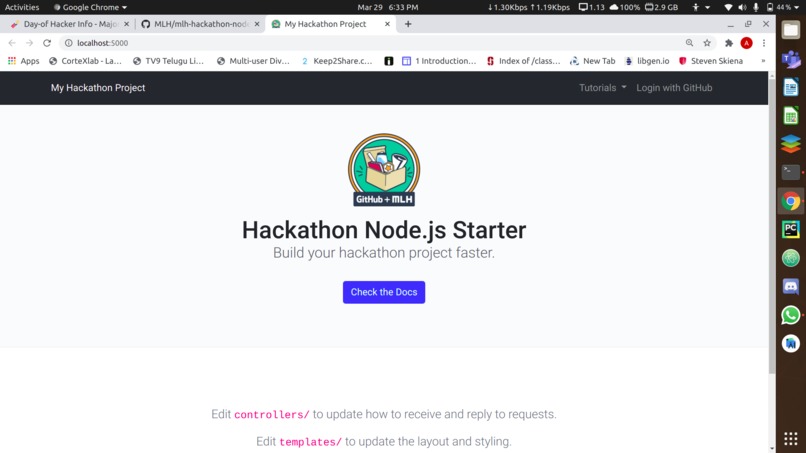Viewport: 806px width, 453px height.
Task: Open a new tab with plus button
Action: pyautogui.click(x=408, y=24)
